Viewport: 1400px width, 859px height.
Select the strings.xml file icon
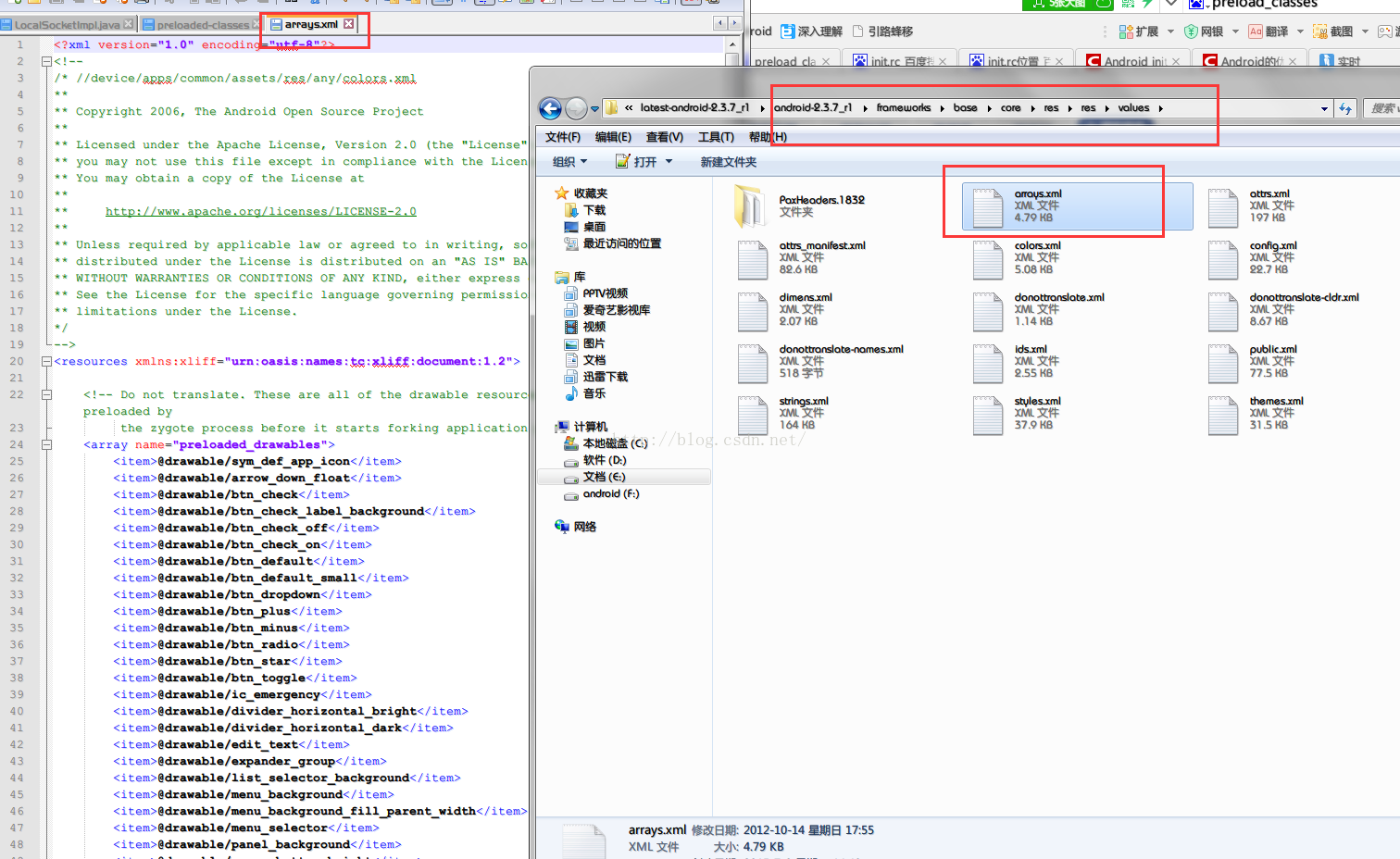click(x=752, y=415)
